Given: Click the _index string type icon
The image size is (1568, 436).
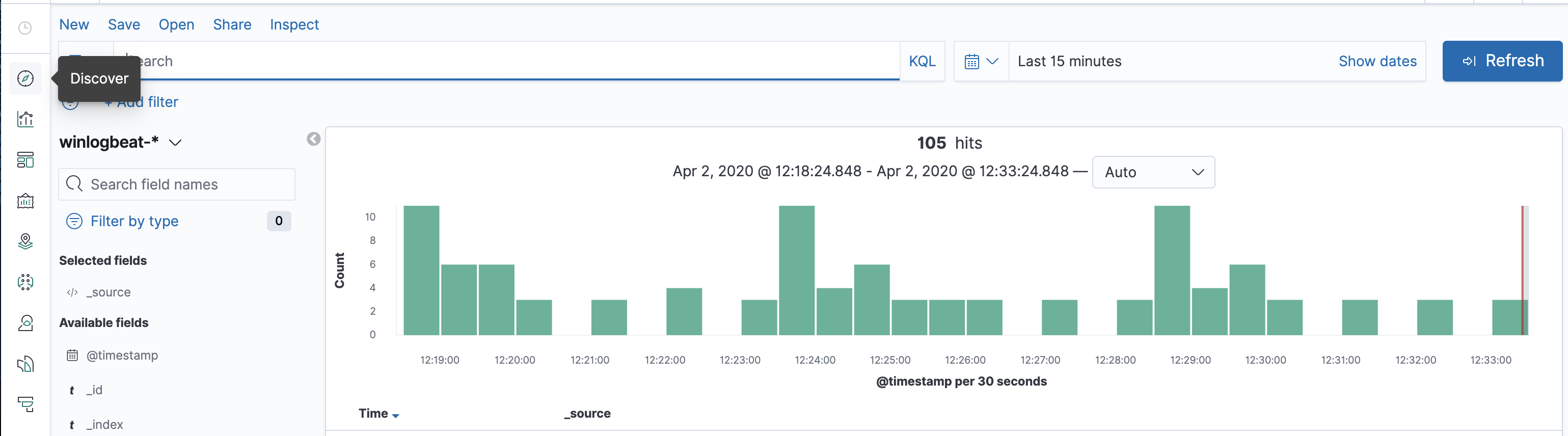Looking at the screenshot, I should click(72, 426).
